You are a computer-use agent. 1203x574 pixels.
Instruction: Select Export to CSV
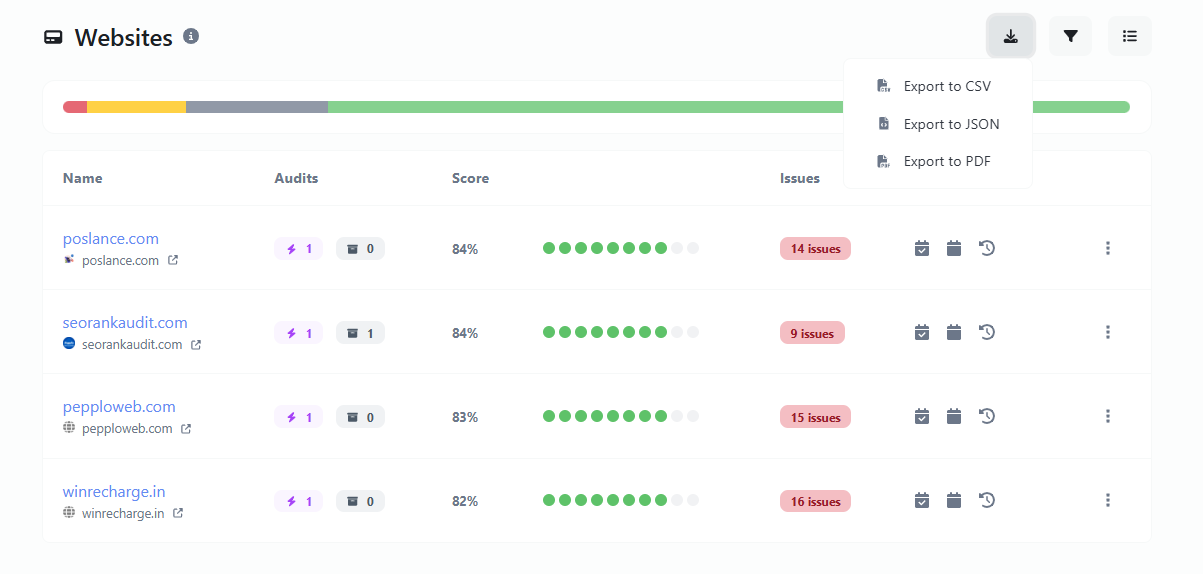pos(946,86)
